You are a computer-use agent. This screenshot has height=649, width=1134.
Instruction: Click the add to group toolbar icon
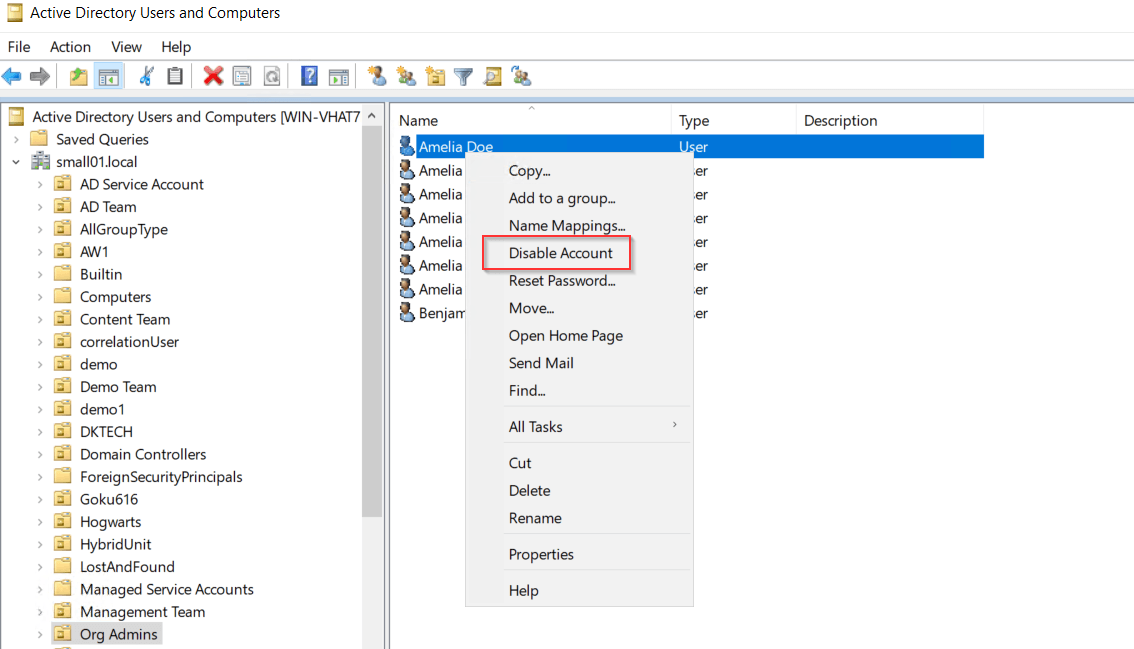521,76
